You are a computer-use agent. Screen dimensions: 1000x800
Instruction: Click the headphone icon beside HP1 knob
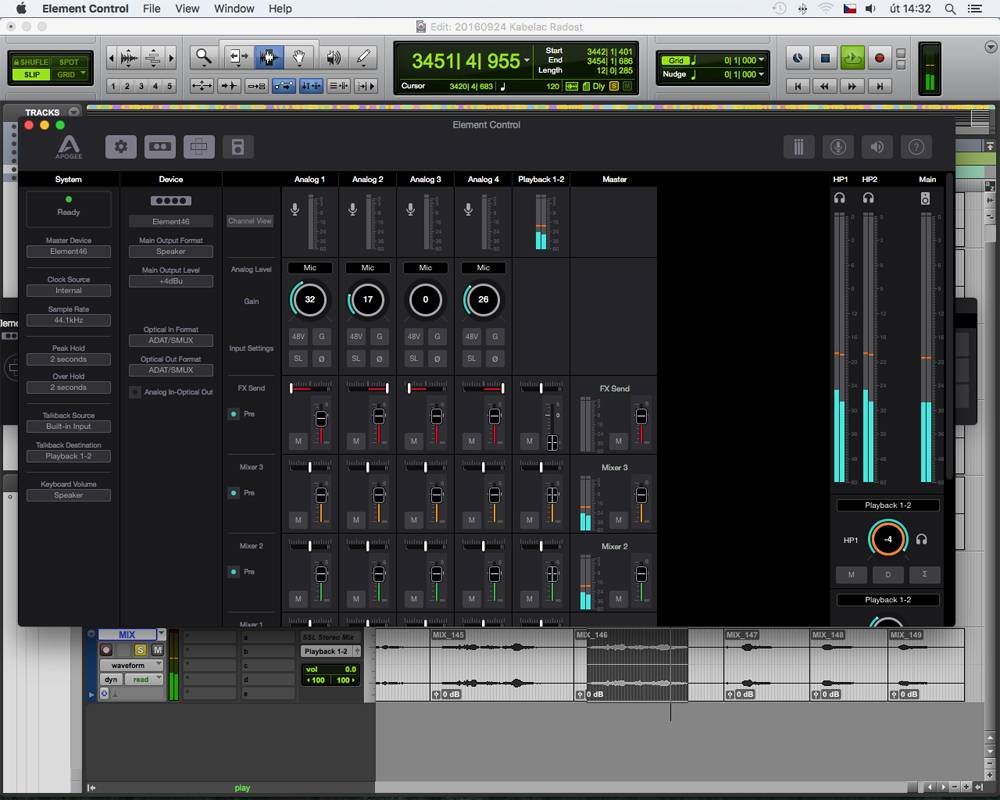point(922,540)
